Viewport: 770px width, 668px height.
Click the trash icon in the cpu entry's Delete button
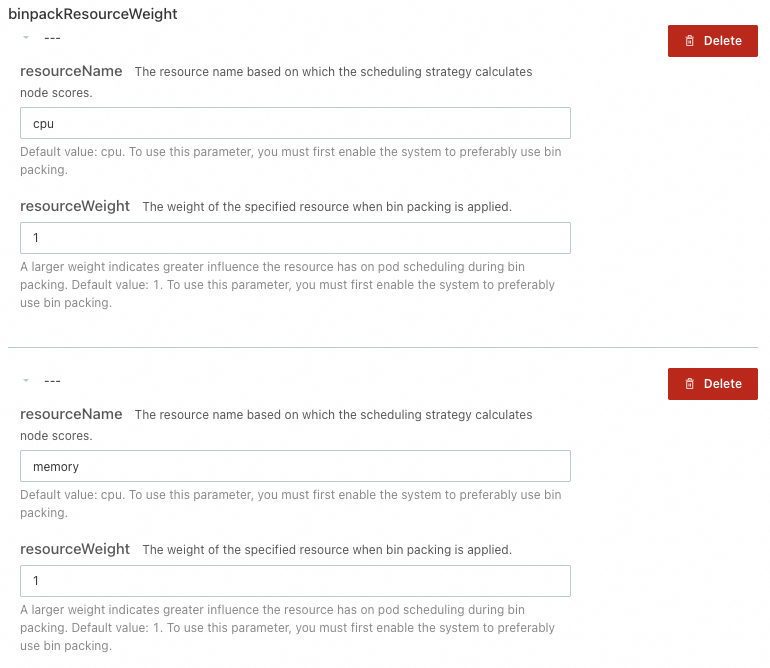click(x=689, y=41)
